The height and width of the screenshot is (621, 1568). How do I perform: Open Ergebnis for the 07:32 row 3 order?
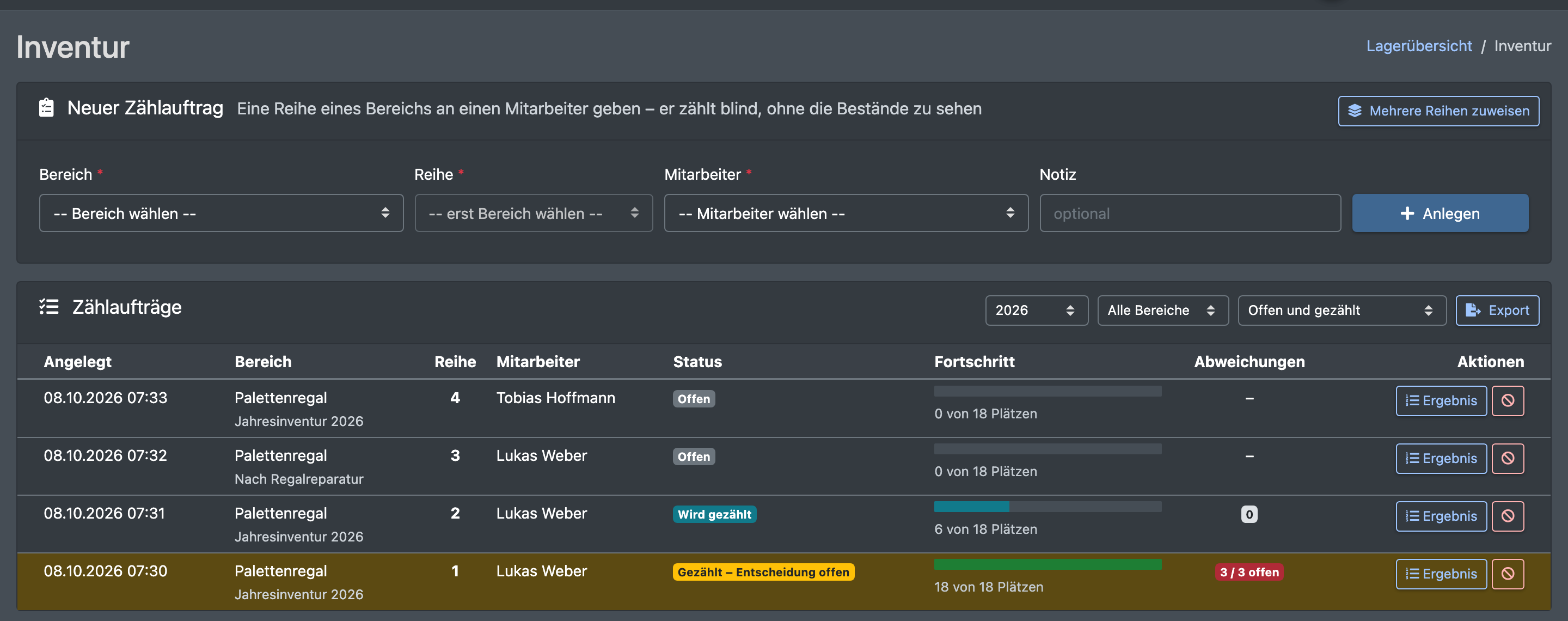(x=1441, y=459)
